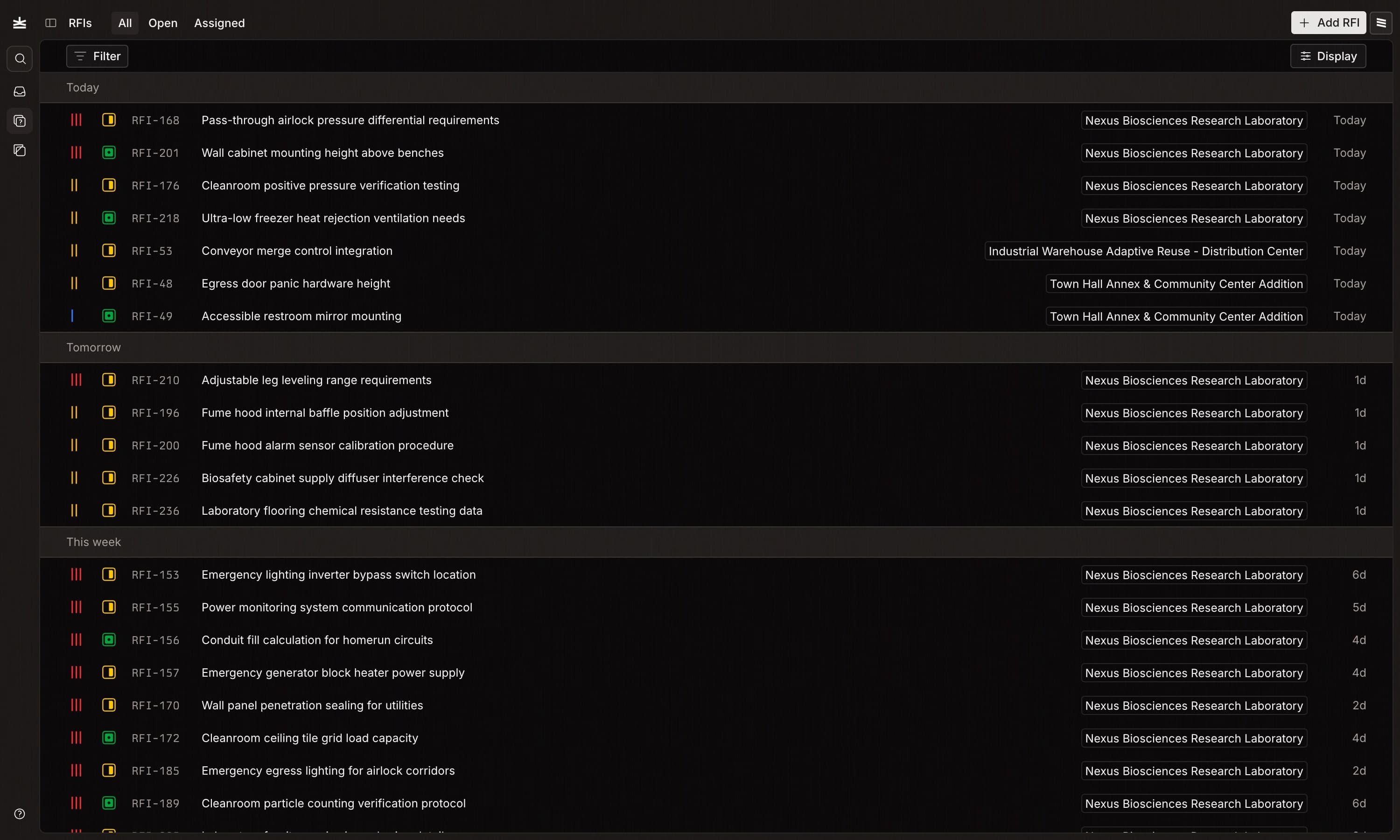This screenshot has width=1400, height=840.
Task: Toggle the sidebar using the panel icon beside RFIs
Action: point(51,23)
